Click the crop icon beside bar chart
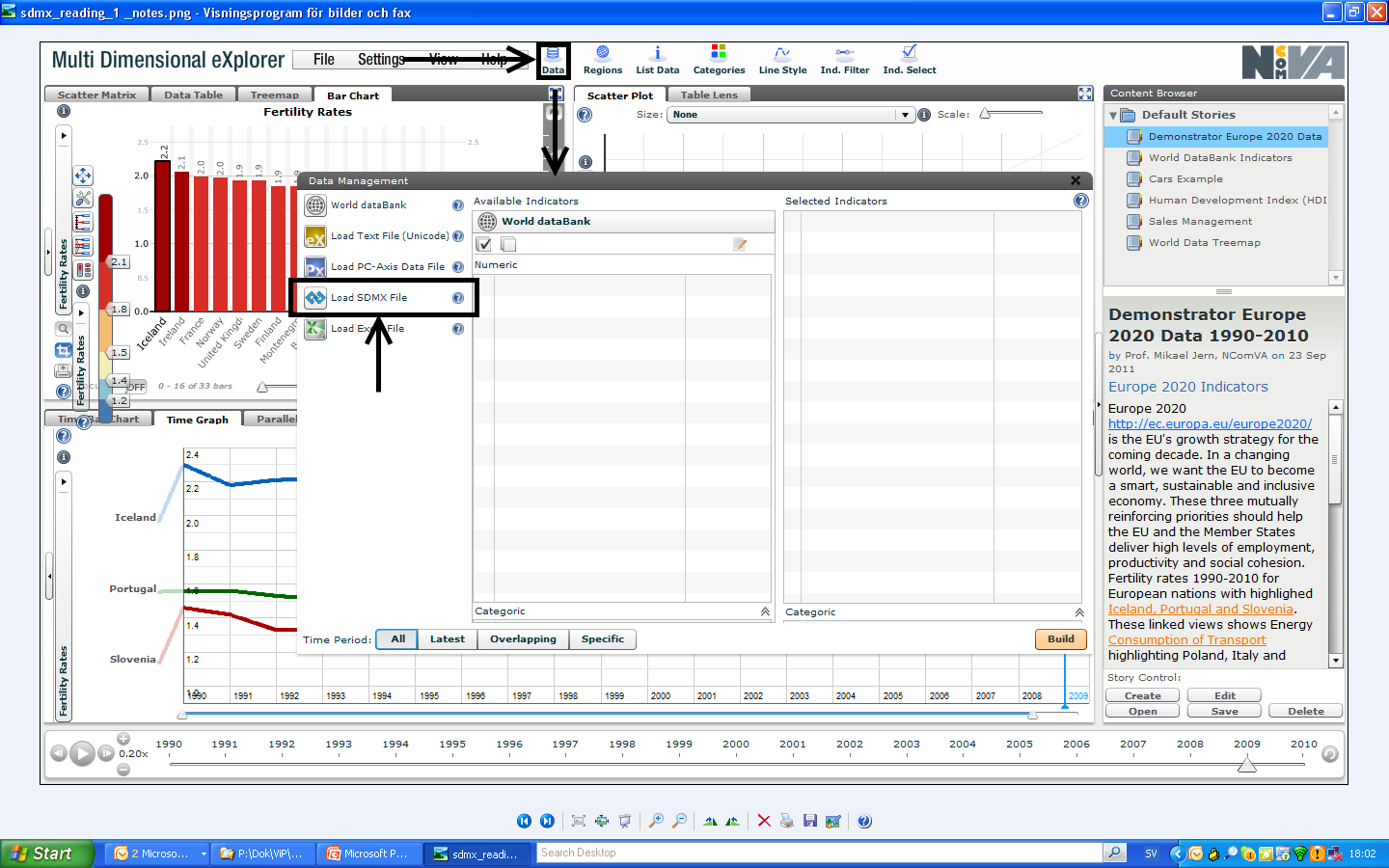1389x868 pixels. pyautogui.click(x=64, y=350)
